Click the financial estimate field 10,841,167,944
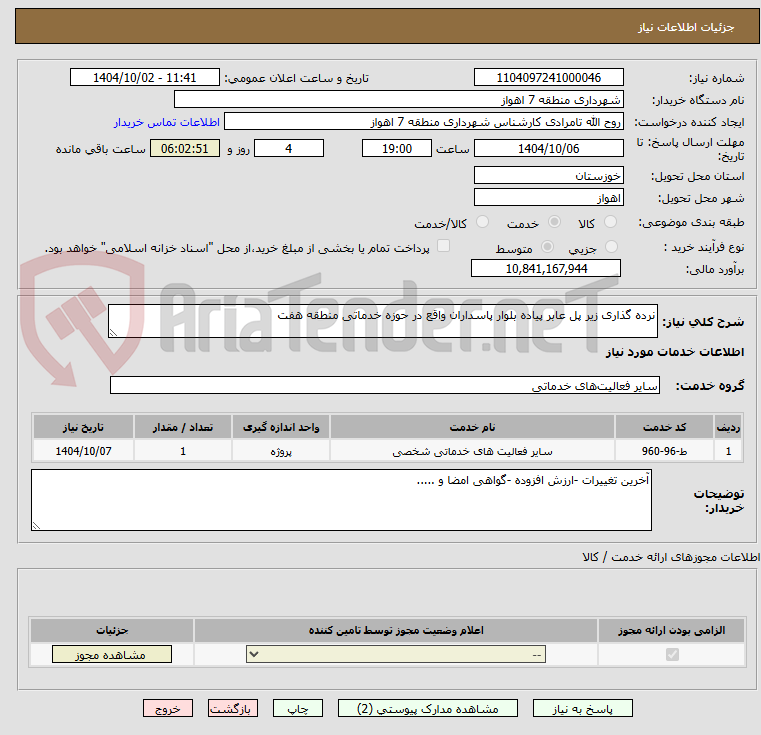 546,268
